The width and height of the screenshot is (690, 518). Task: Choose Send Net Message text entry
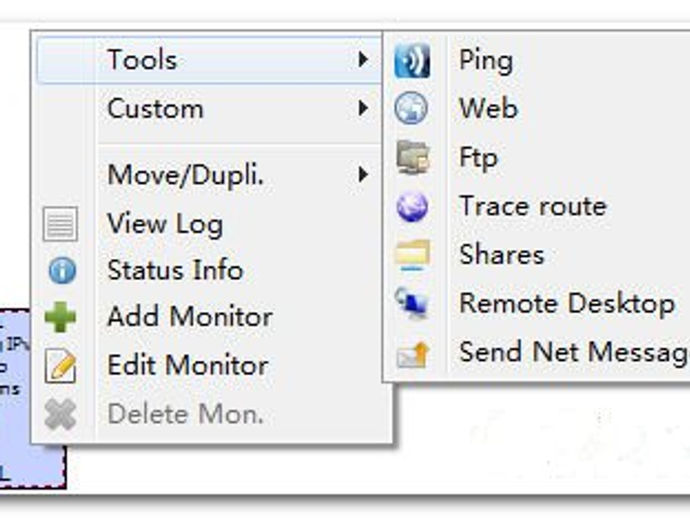pyautogui.click(x=574, y=353)
